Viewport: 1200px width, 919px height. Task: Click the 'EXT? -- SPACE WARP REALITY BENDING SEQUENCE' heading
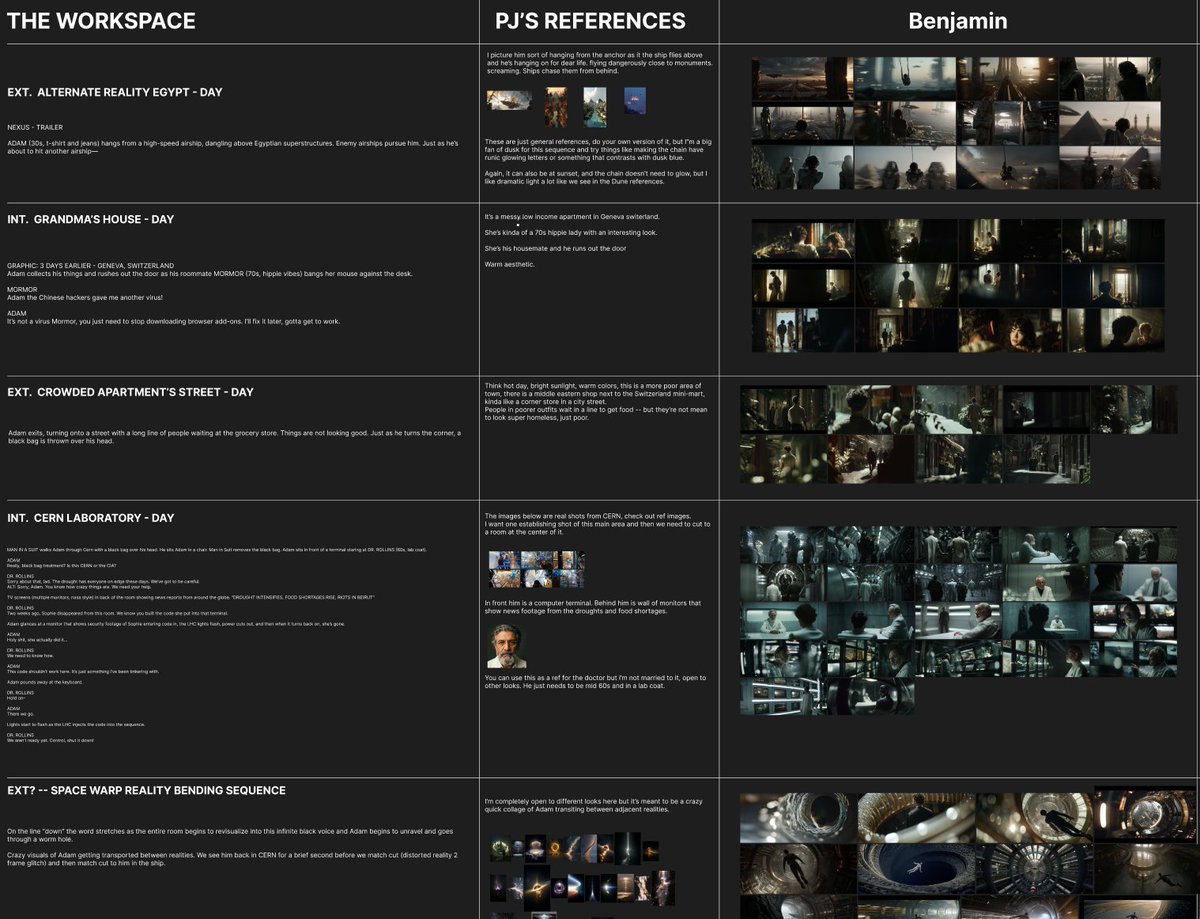pyautogui.click(x=146, y=790)
